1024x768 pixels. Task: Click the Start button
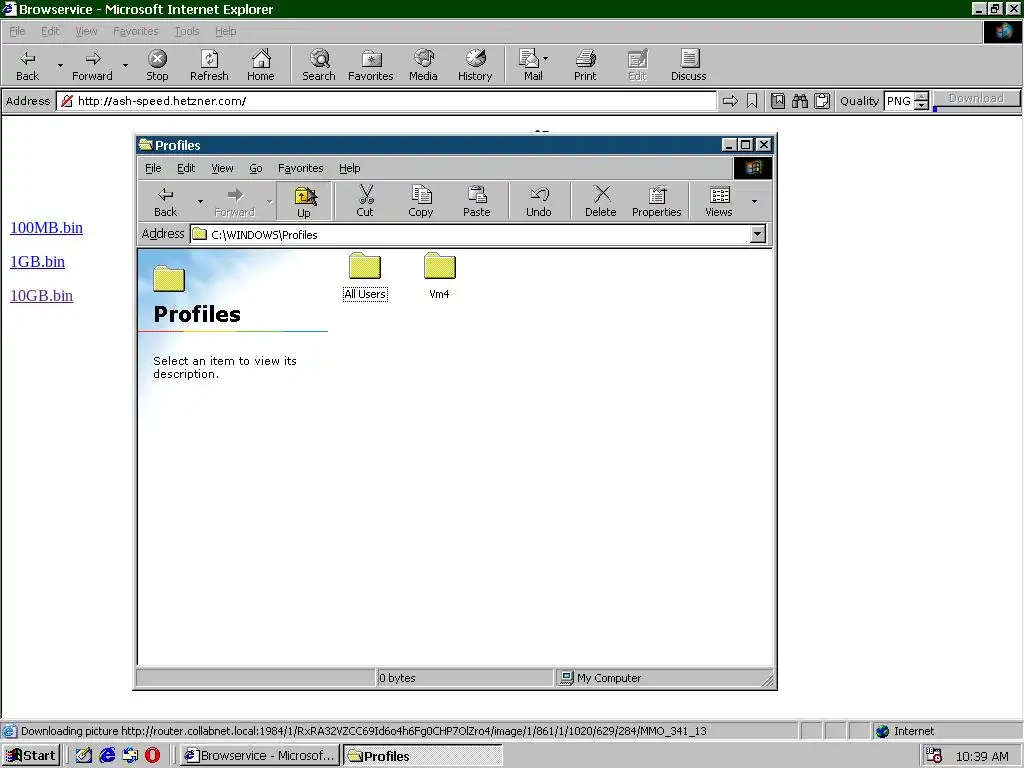(x=31, y=756)
